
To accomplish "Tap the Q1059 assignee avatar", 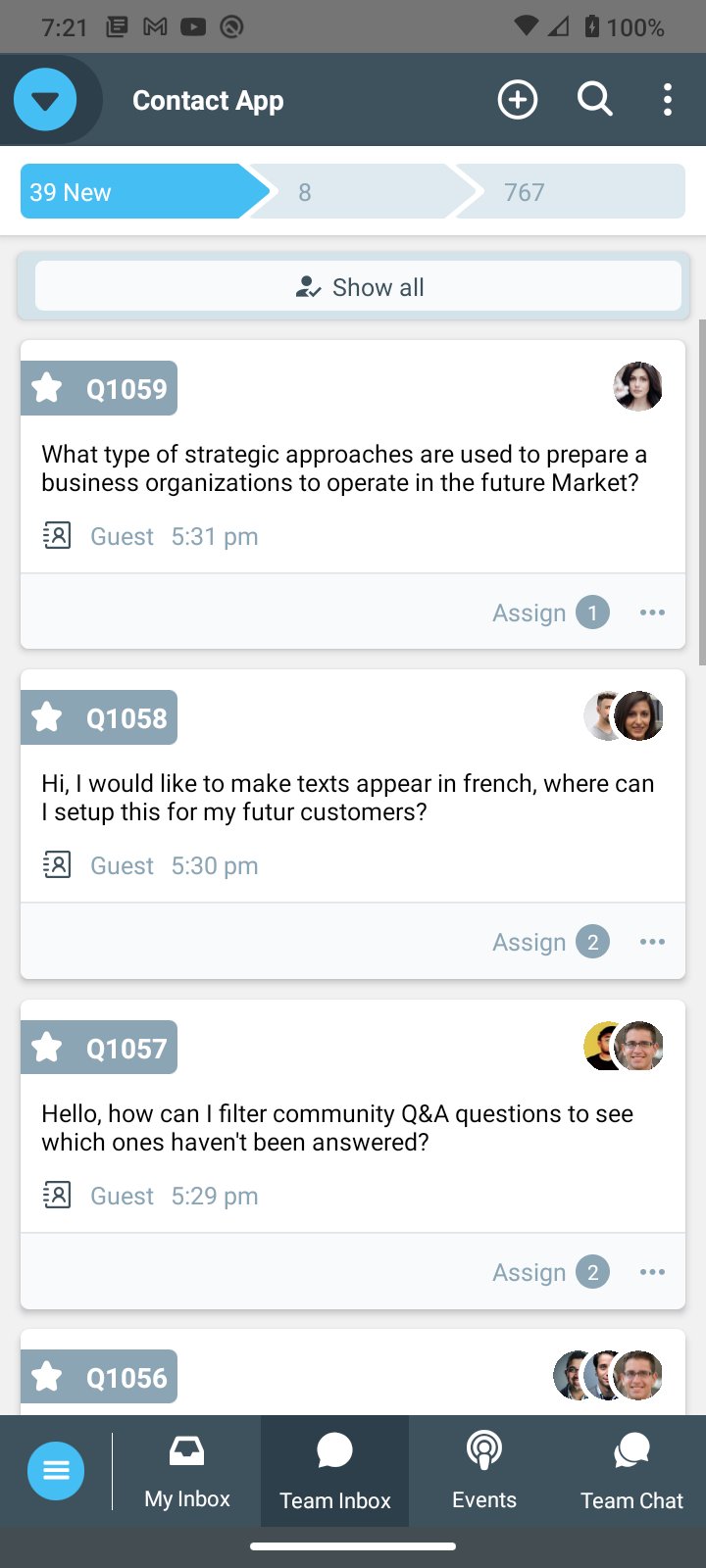I will pyautogui.click(x=638, y=386).
